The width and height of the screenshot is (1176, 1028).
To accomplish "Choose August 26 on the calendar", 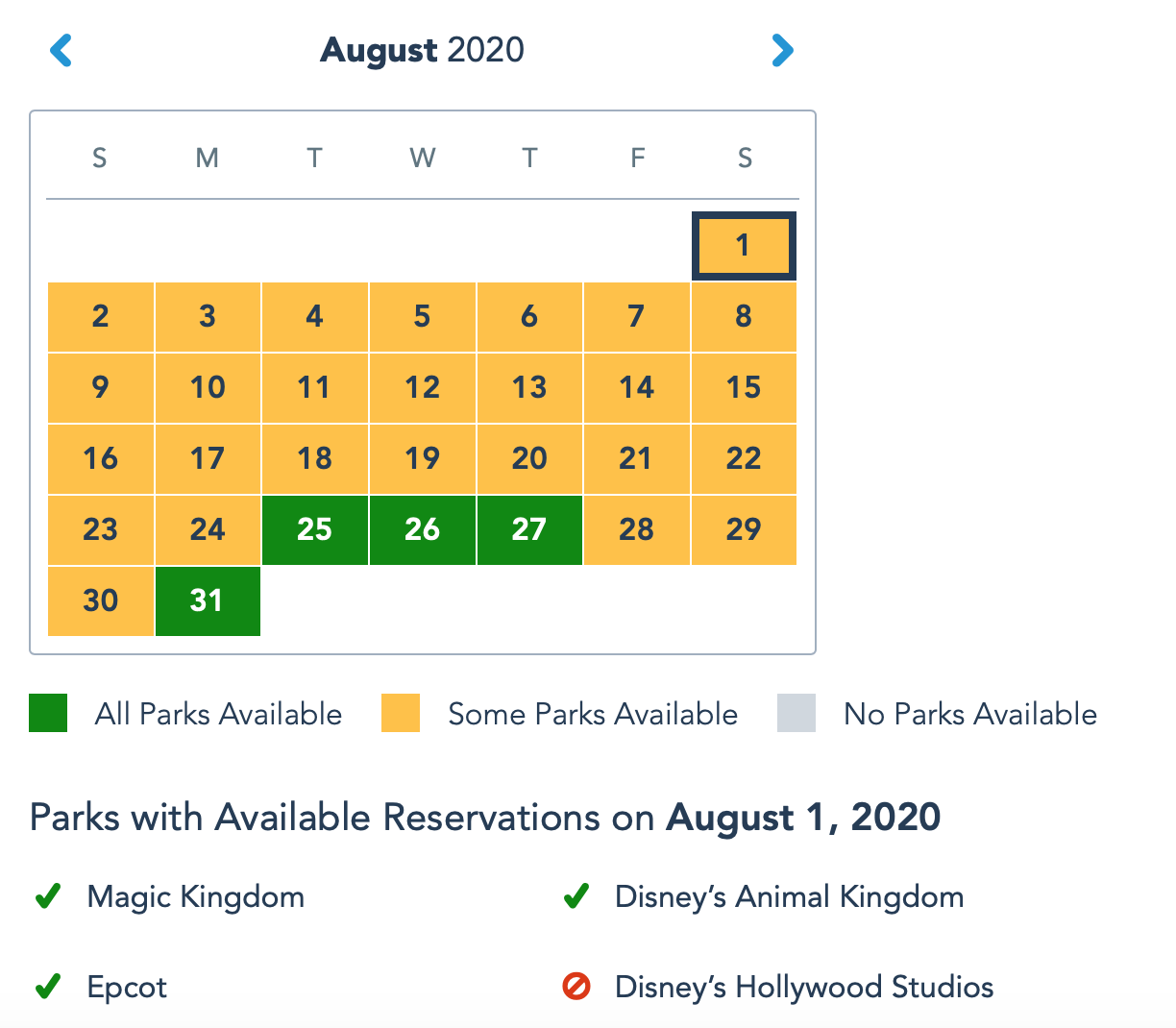I will point(423,530).
